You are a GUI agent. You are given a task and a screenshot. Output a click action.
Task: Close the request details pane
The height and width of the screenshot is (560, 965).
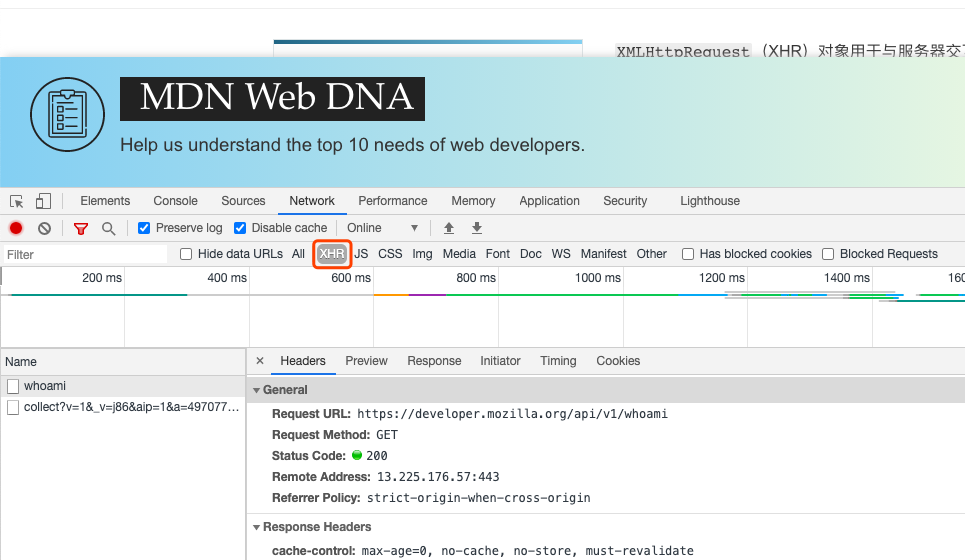point(260,361)
